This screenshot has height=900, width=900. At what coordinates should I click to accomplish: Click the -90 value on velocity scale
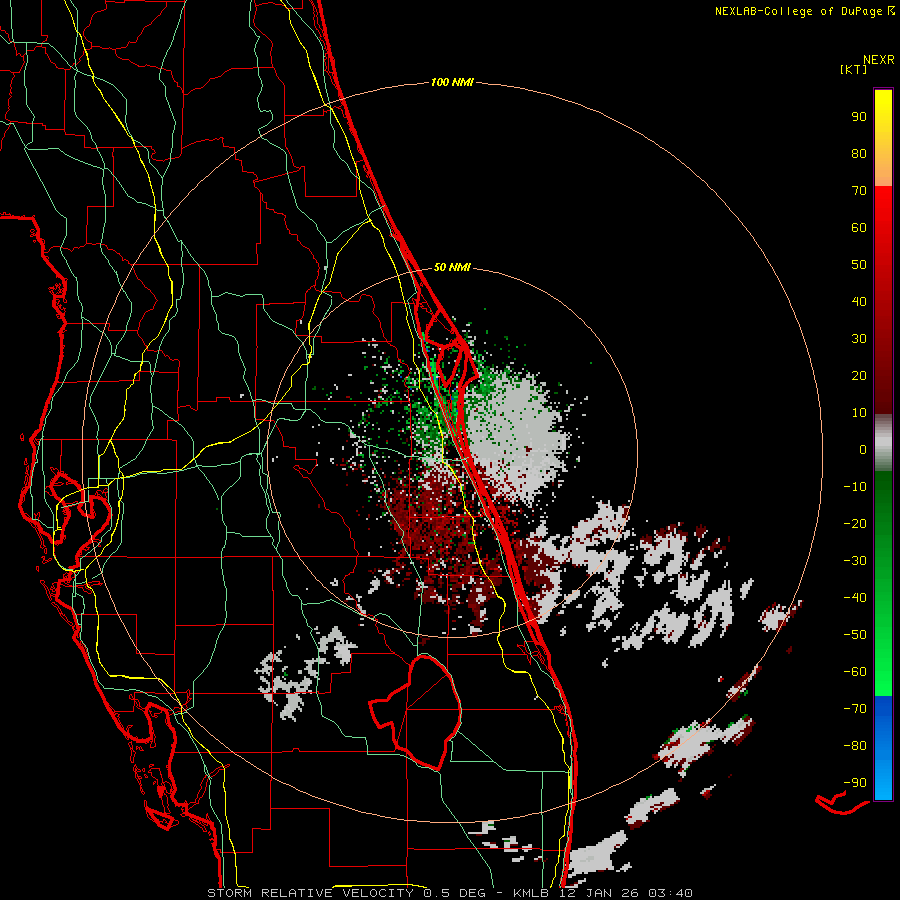point(855,783)
